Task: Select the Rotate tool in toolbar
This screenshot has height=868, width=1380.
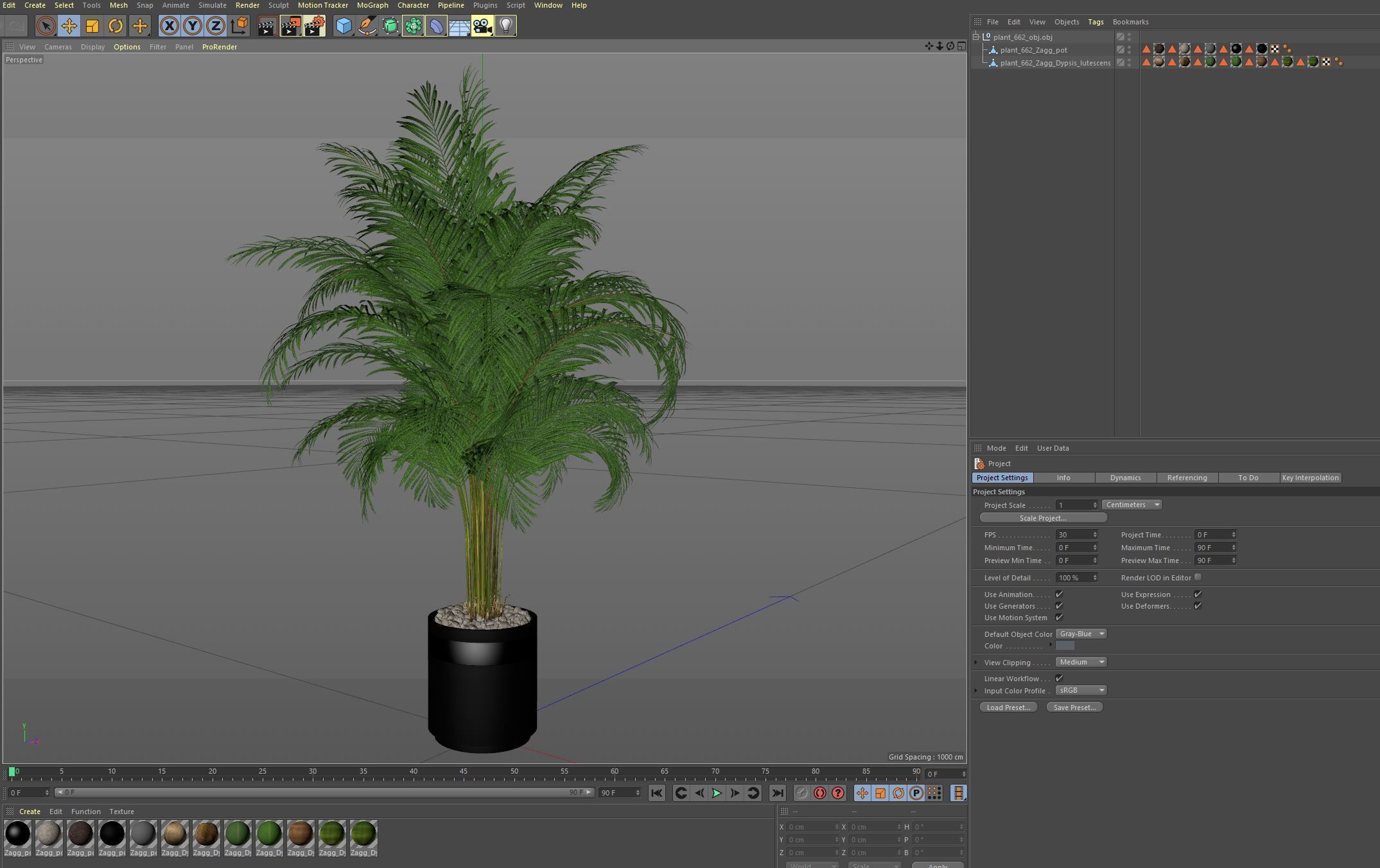Action: click(116, 26)
